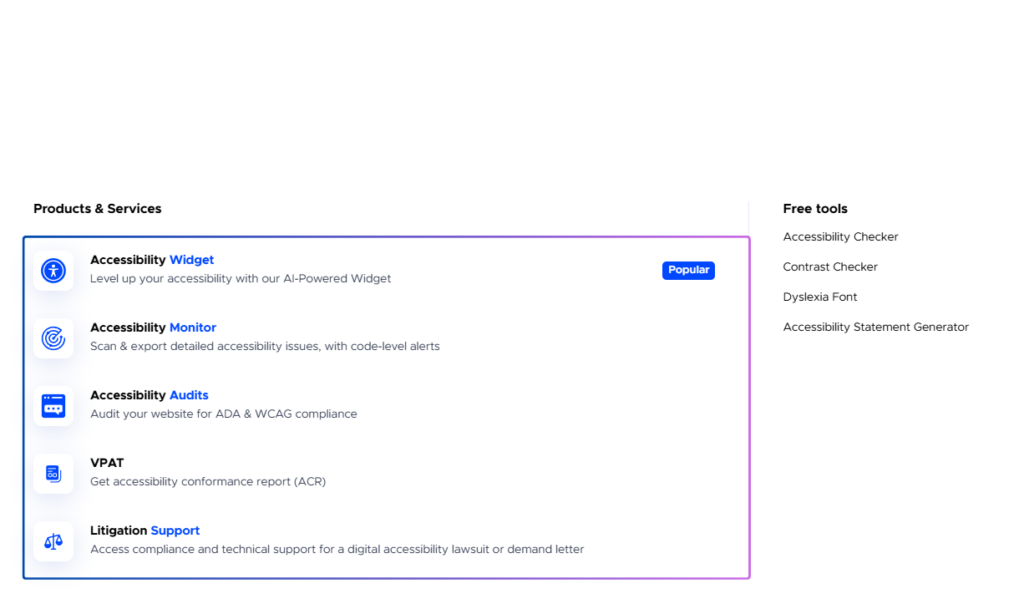Open the Litigation Support title

pyautogui.click(x=145, y=531)
